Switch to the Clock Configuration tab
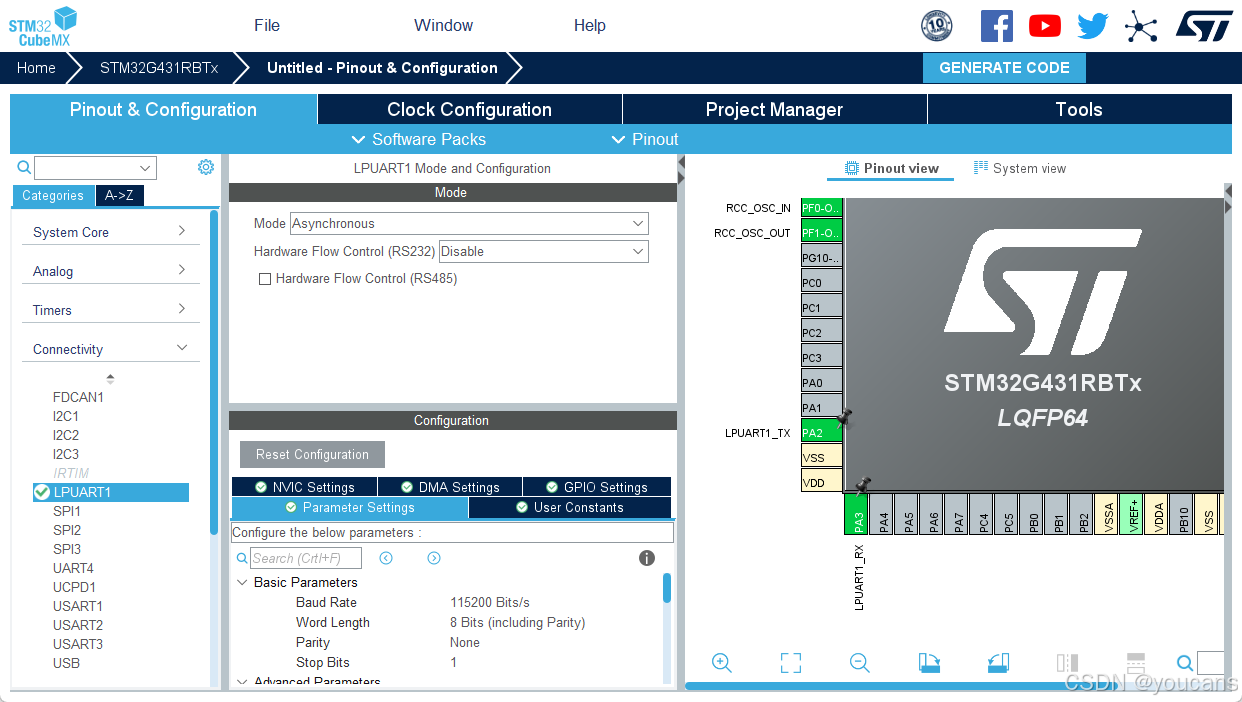Image resolution: width=1242 pixels, height=702 pixels. [469, 109]
